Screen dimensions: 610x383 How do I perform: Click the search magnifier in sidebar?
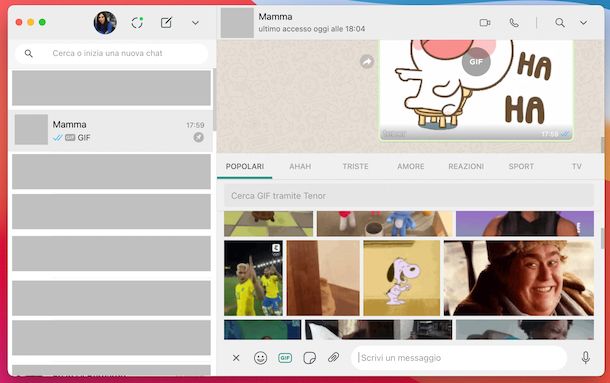[28, 53]
